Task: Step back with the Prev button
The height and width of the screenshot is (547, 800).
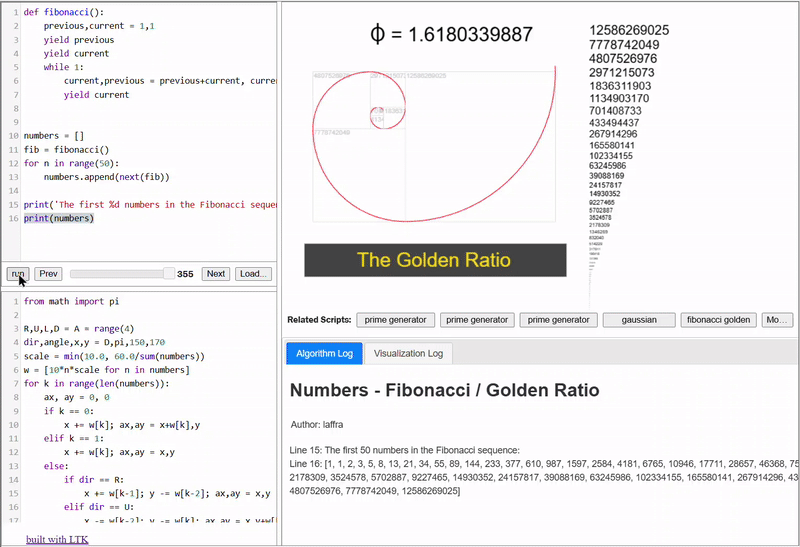Action: click(x=48, y=273)
